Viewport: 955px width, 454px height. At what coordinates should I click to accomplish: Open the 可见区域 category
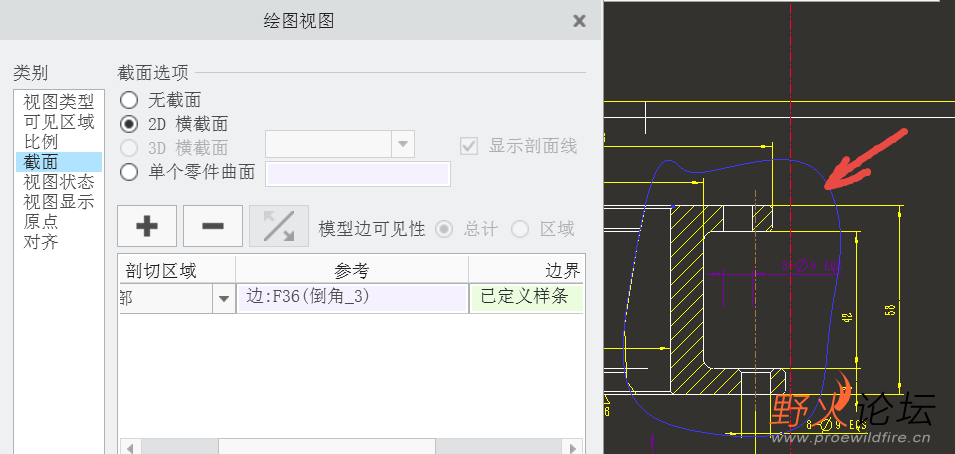58,122
